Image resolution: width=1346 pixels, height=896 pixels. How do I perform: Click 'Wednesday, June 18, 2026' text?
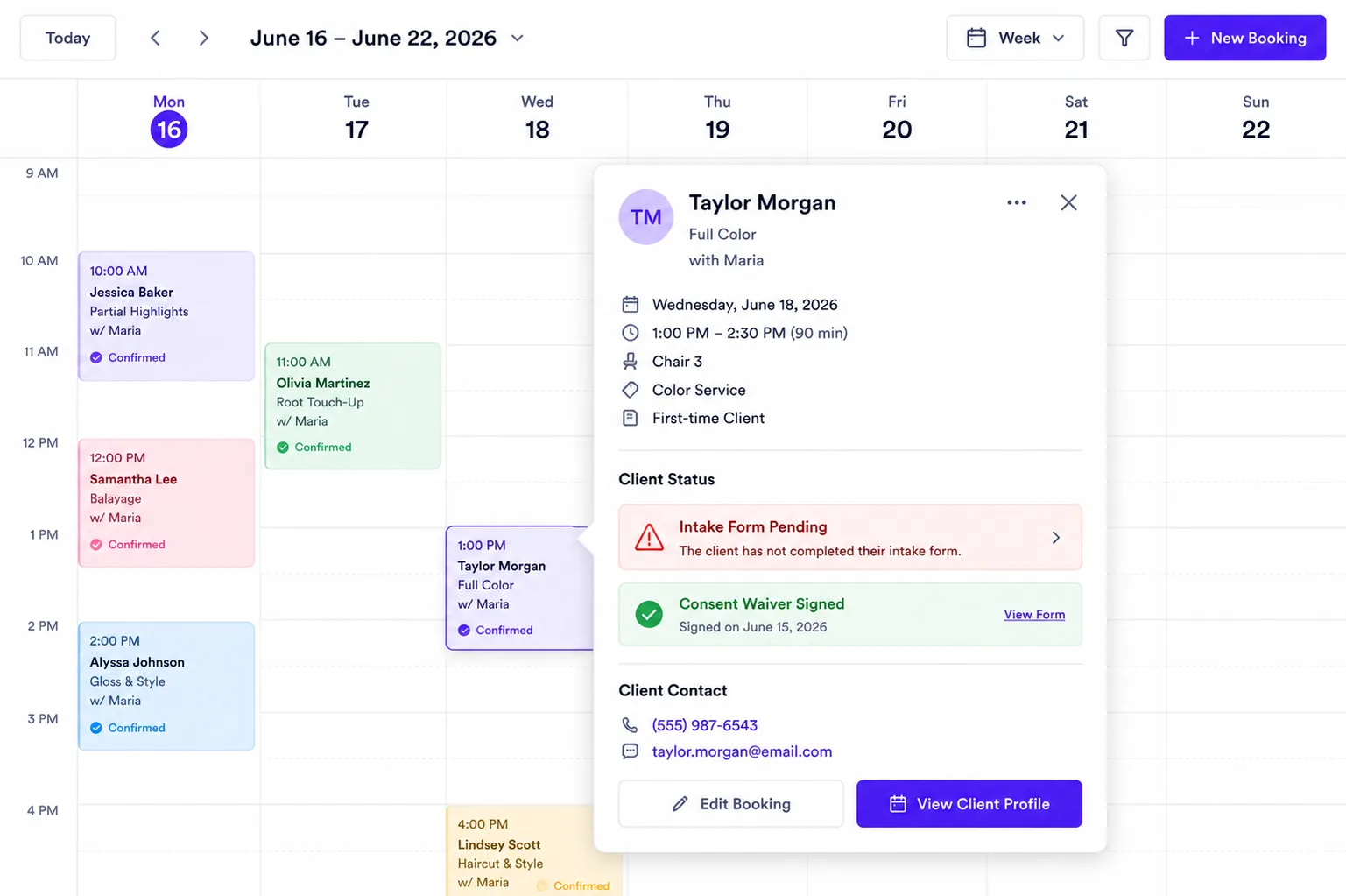745,305
